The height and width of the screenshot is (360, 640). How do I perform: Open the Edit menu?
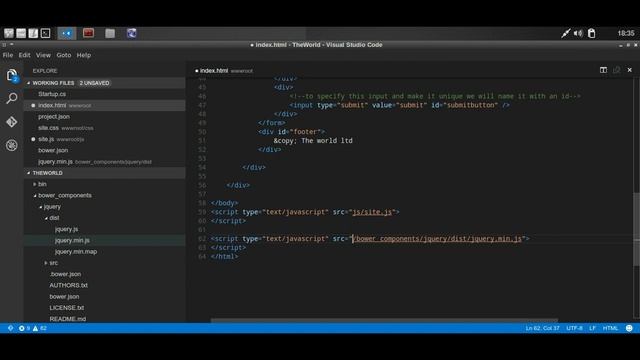pyautogui.click(x=24, y=55)
